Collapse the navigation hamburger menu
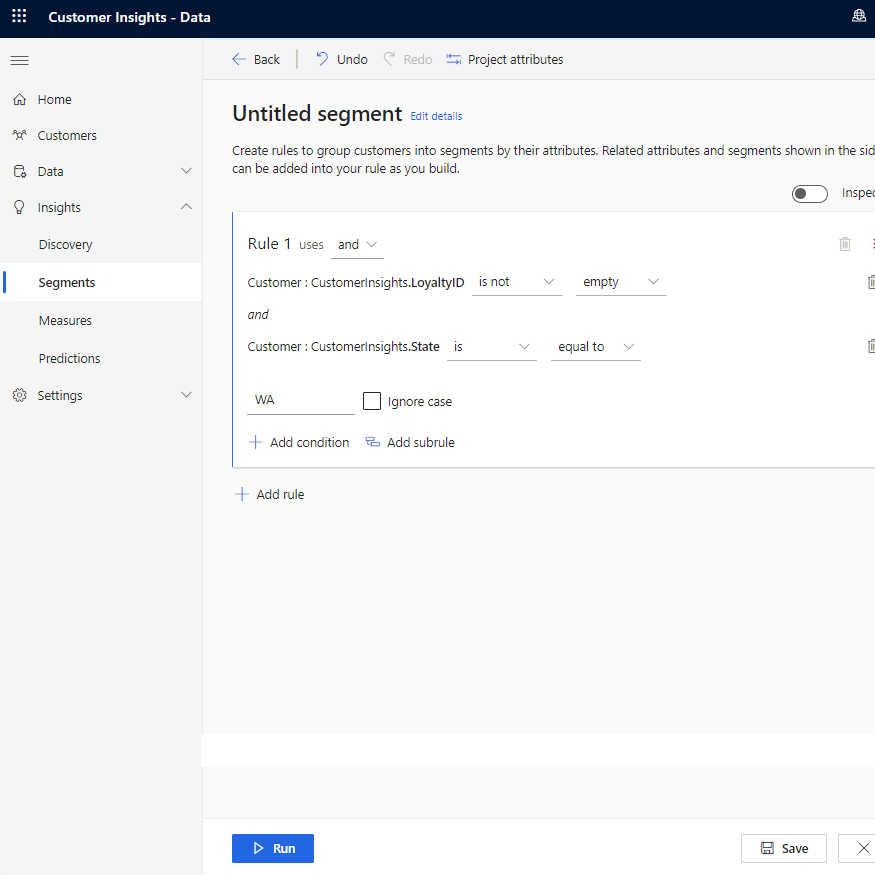 [20, 60]
